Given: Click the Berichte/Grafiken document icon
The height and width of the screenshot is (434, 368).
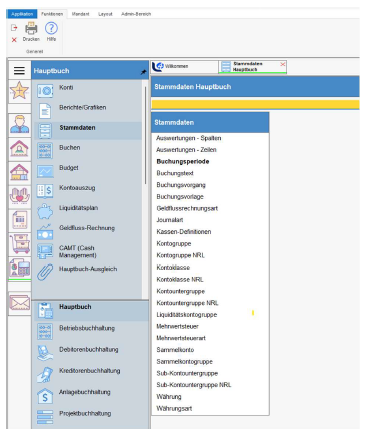Looking at the screenshot, I should coord(45,111).
